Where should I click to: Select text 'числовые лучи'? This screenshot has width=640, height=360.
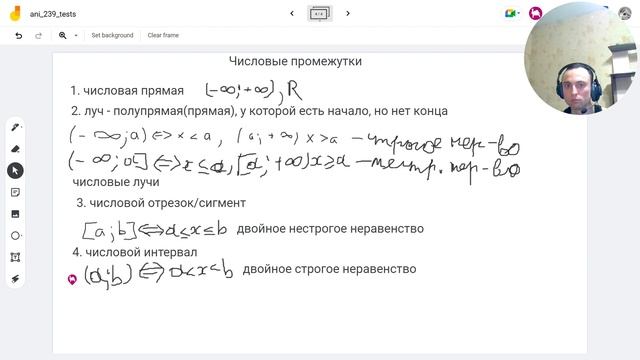coord(116,182)
